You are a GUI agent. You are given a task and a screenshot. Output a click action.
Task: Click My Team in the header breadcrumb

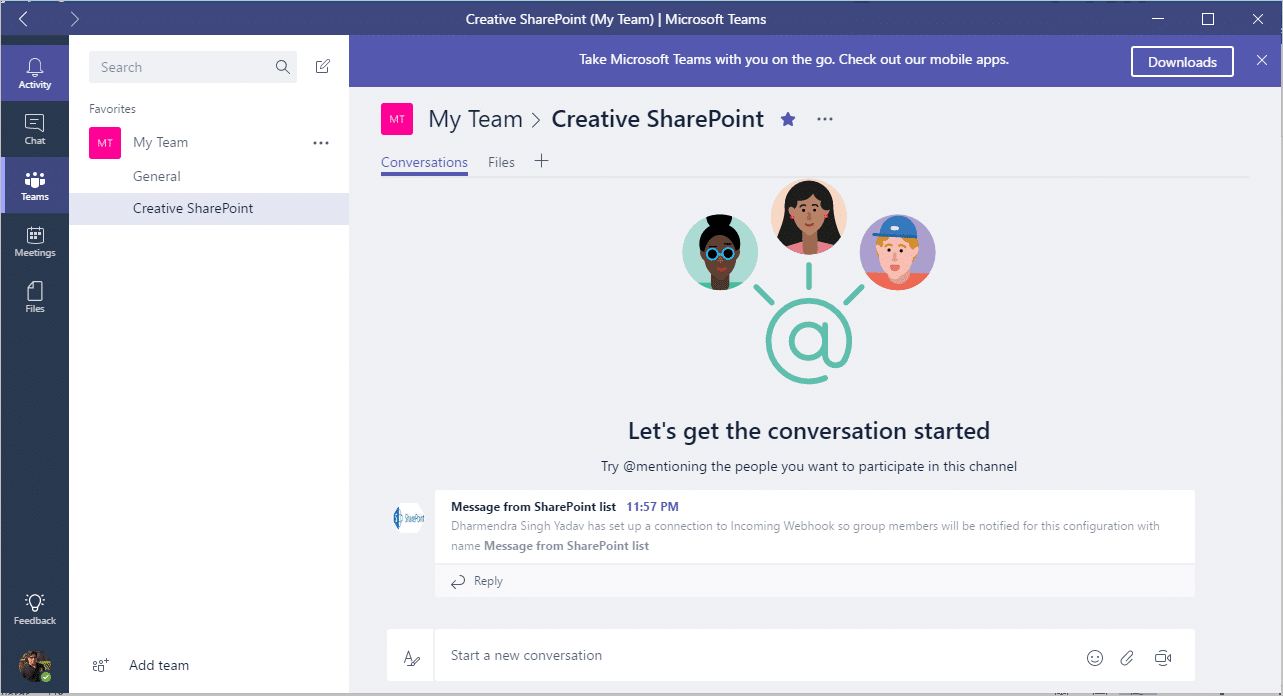click(x=475, y=119)
